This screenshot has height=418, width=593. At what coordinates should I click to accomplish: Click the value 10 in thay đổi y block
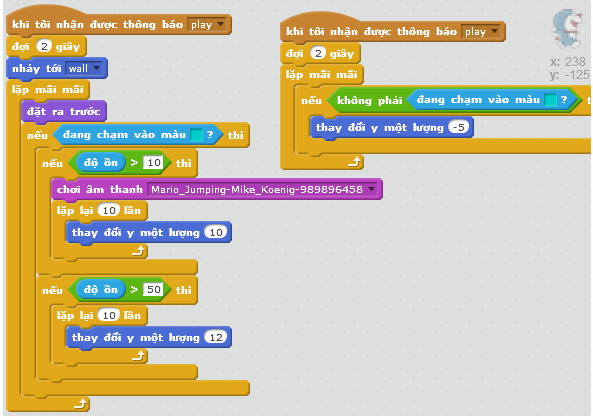[216, 232]
